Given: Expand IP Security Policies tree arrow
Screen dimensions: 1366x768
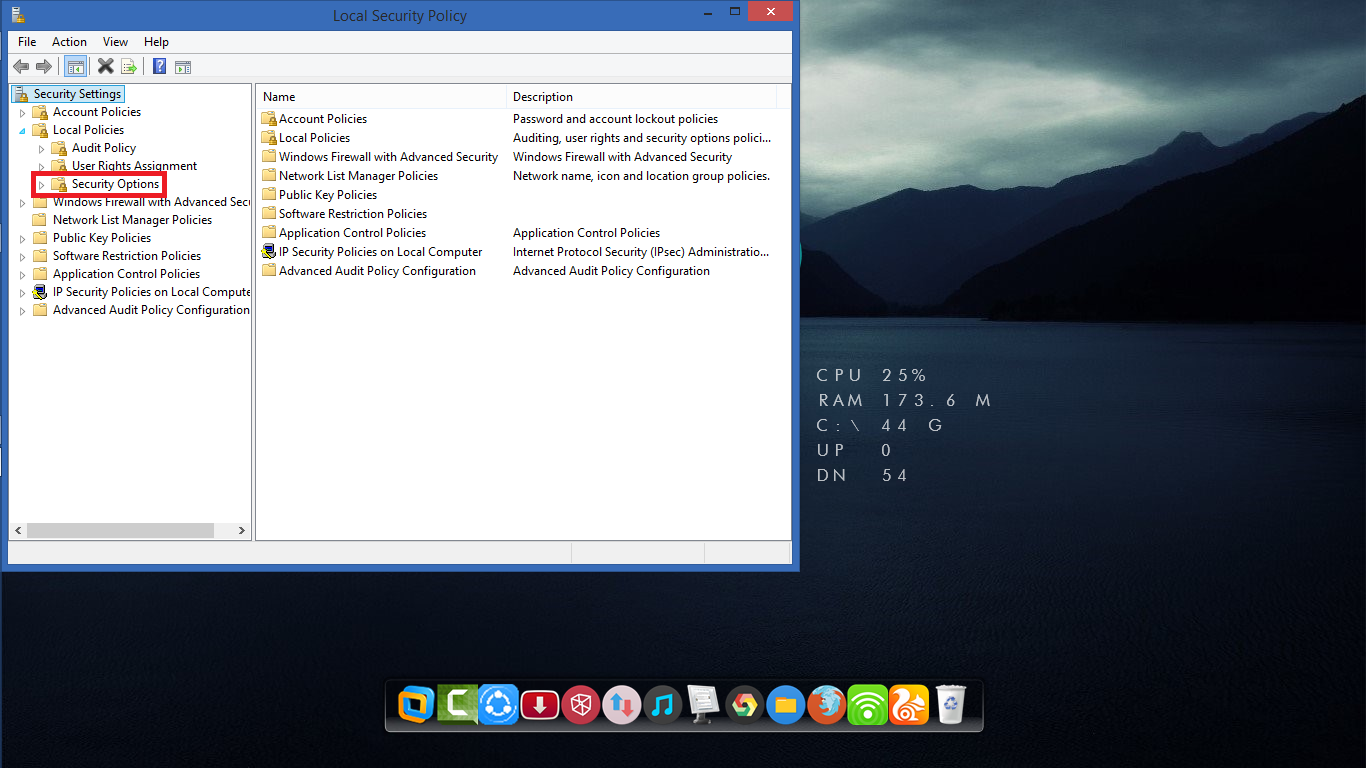Looking at the screenshot, I should click(23, 293).
